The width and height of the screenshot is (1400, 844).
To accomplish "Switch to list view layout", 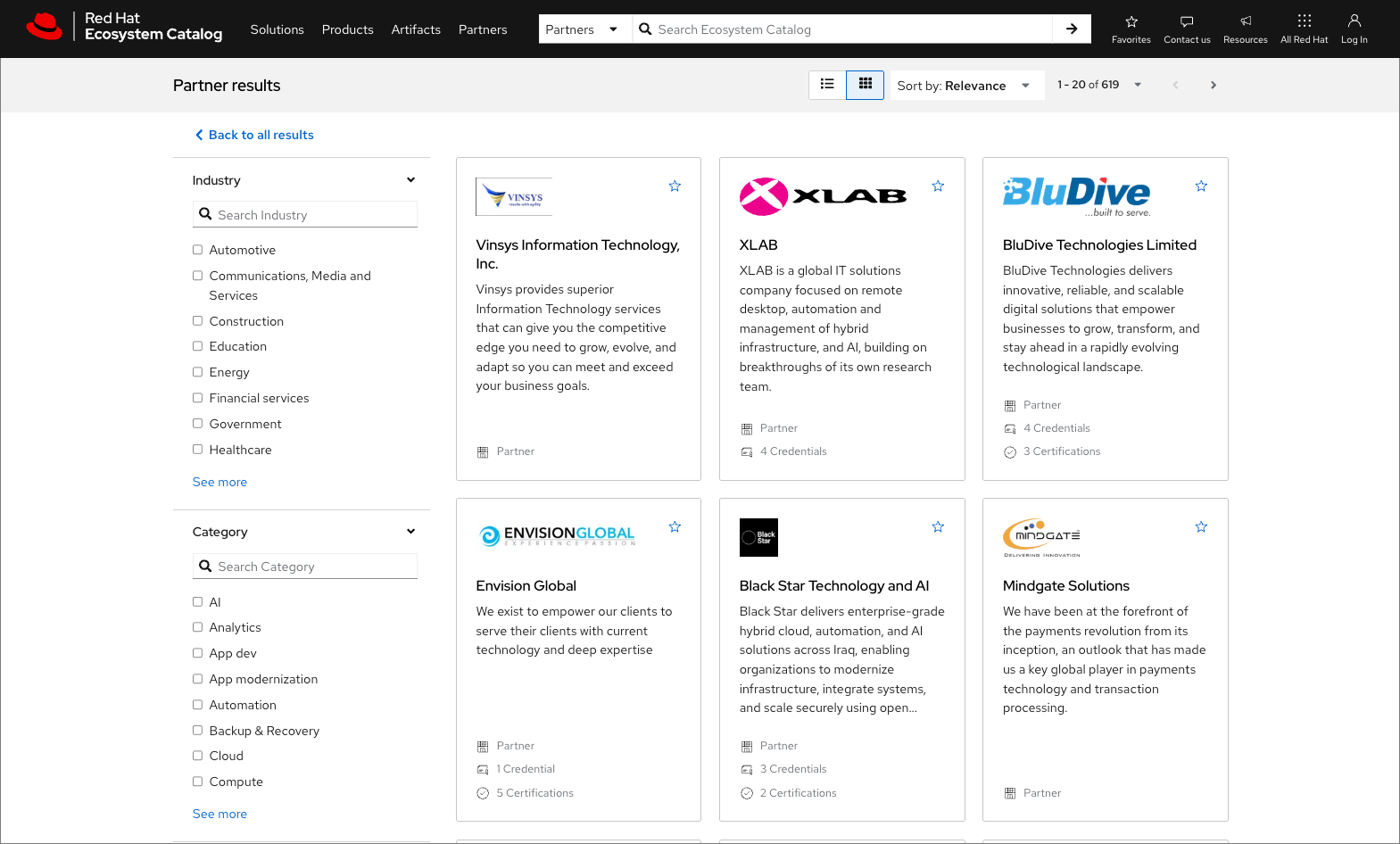I will [827, 85].
